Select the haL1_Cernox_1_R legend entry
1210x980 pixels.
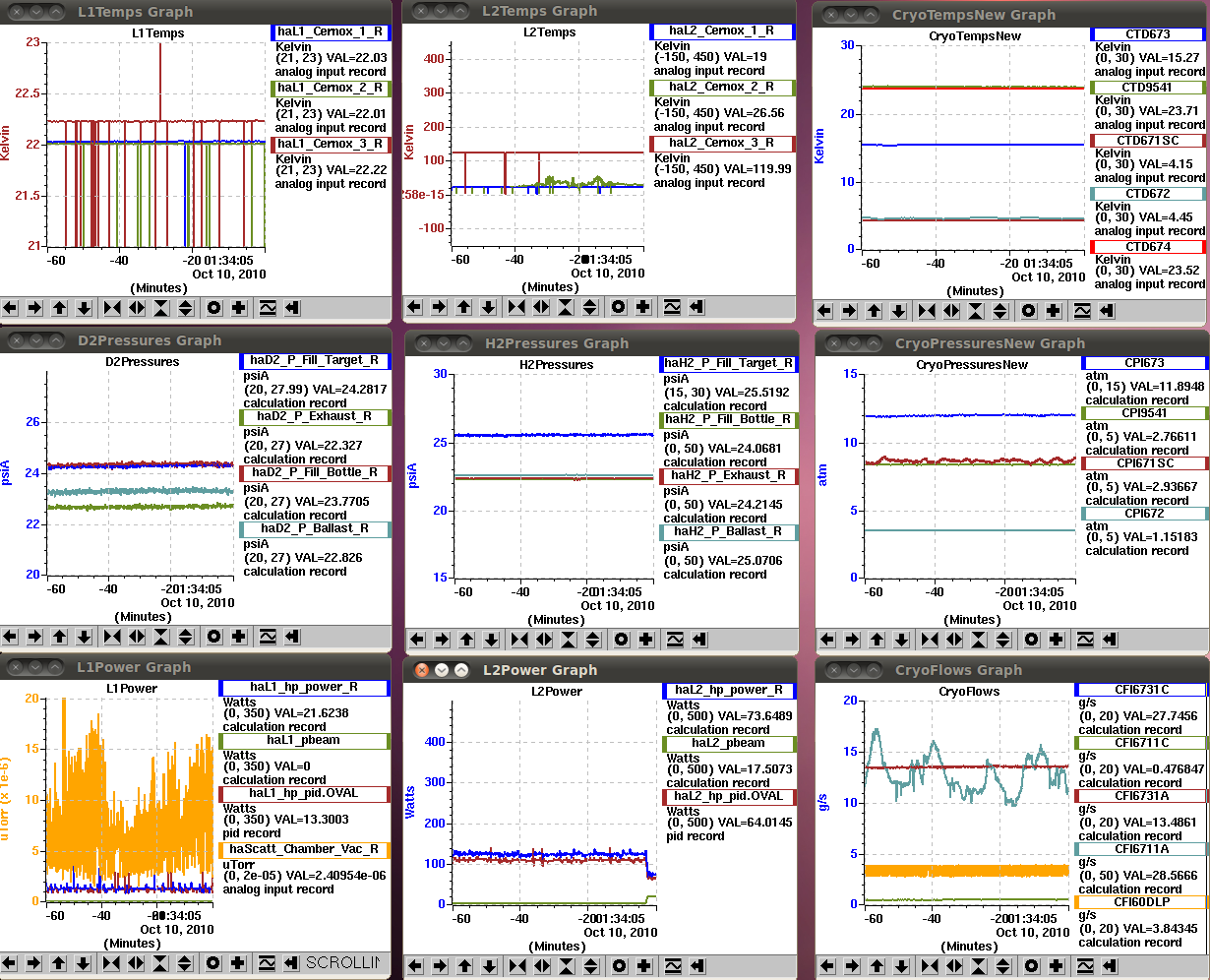(331, 31)
